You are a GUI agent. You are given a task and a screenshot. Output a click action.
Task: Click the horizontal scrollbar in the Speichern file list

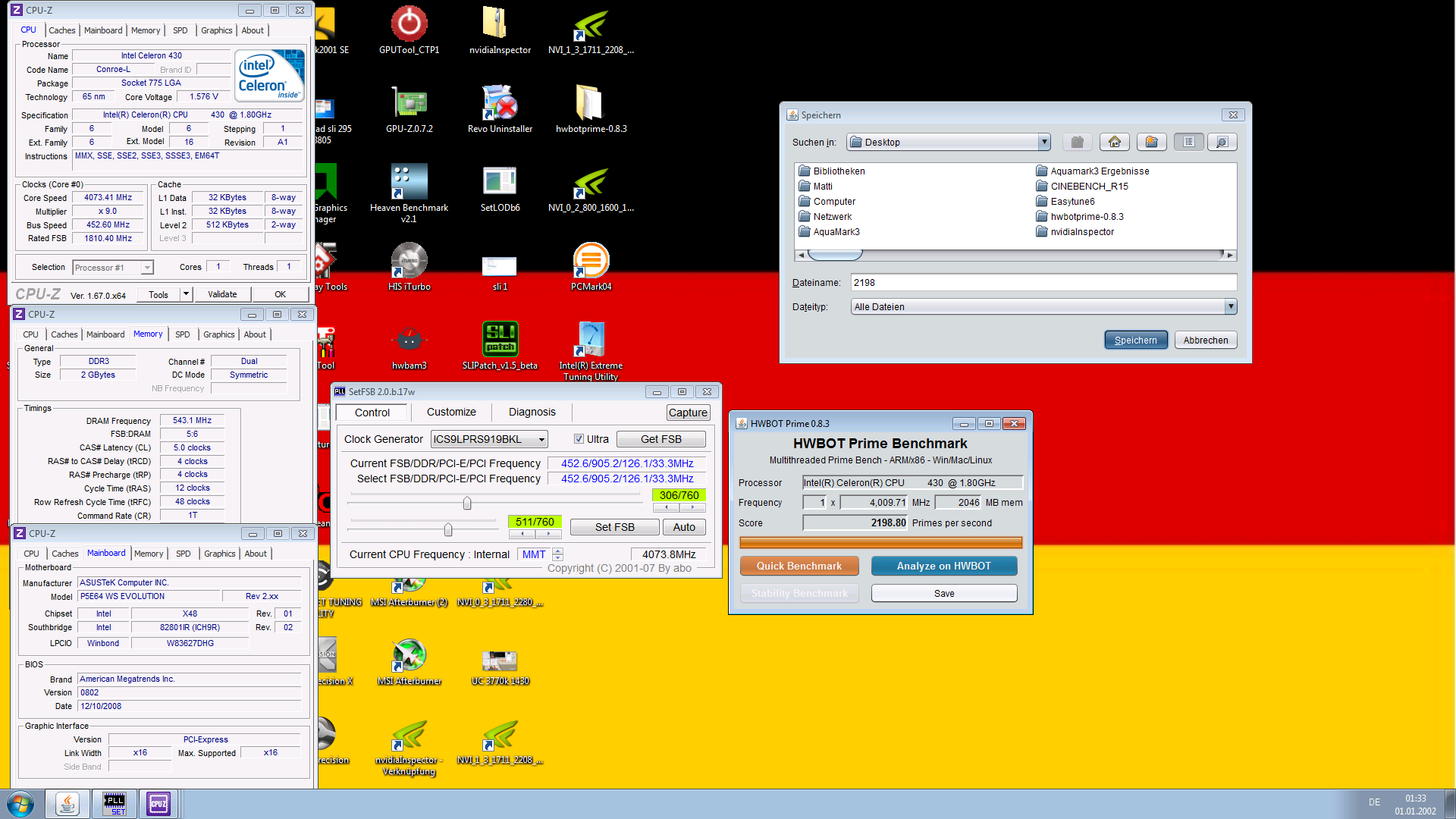tap(1016, 255)
